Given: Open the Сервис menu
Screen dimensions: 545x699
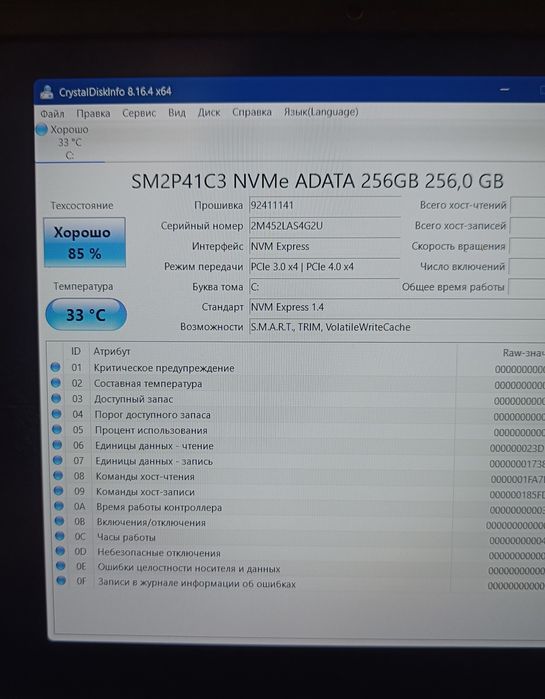Looking at the screenshot, I should coord(139,113).
